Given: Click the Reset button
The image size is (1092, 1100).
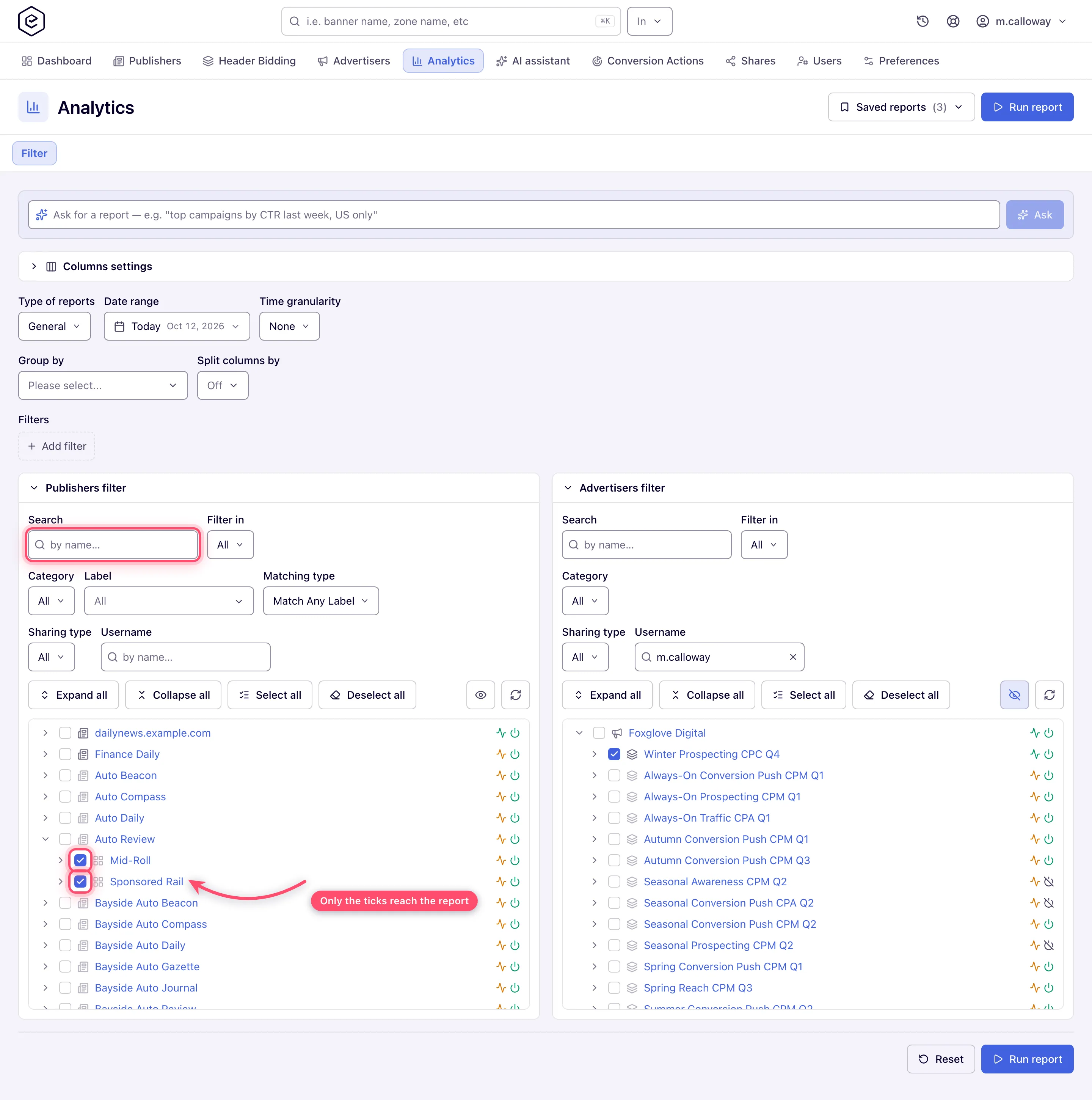Looking at the screenshot, I should tap(941, 1059).
